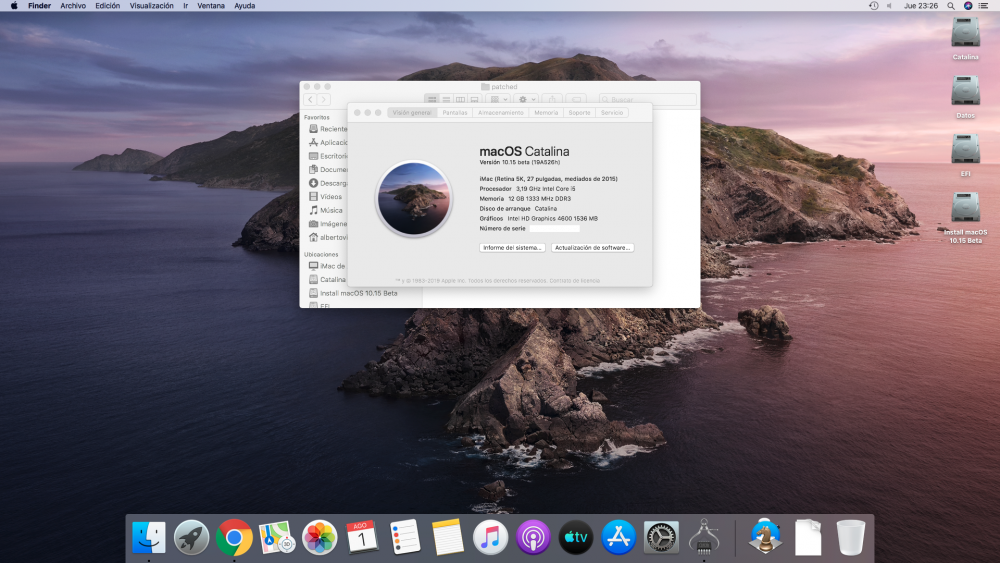Open the Maps app in Dock

277,537
